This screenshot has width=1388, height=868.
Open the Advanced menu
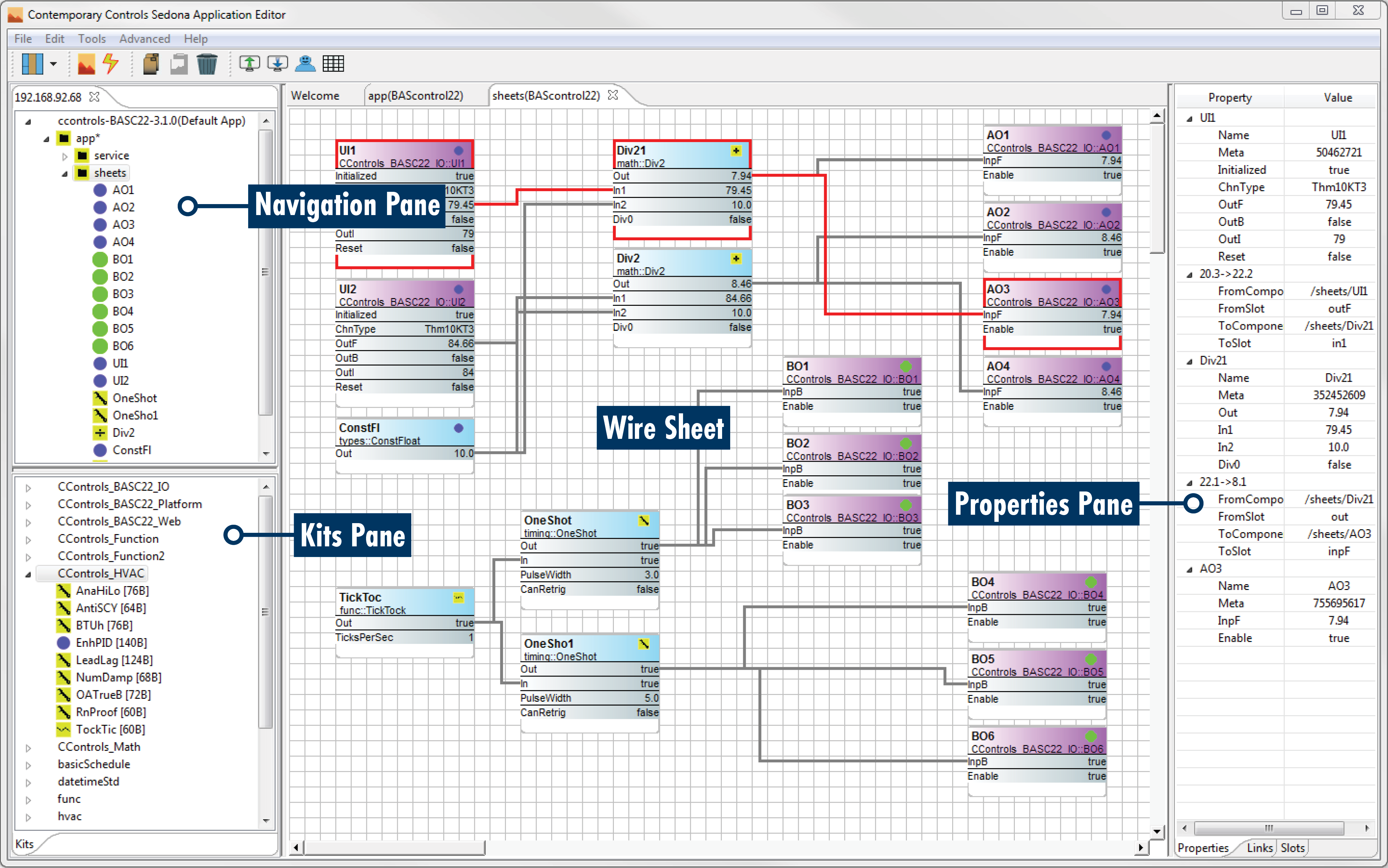pos(144,38)
